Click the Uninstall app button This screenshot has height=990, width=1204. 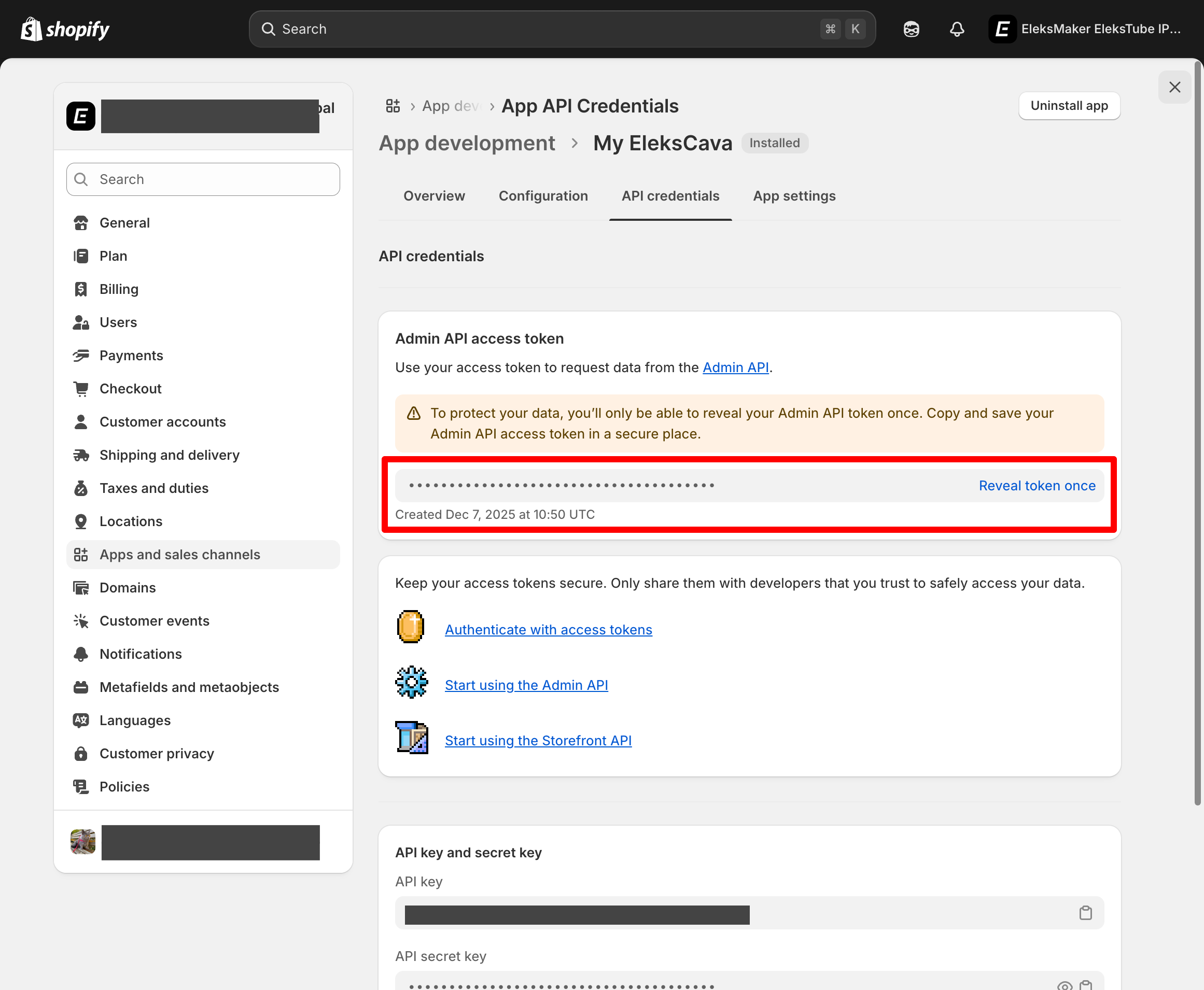(x=1069, y=106)
